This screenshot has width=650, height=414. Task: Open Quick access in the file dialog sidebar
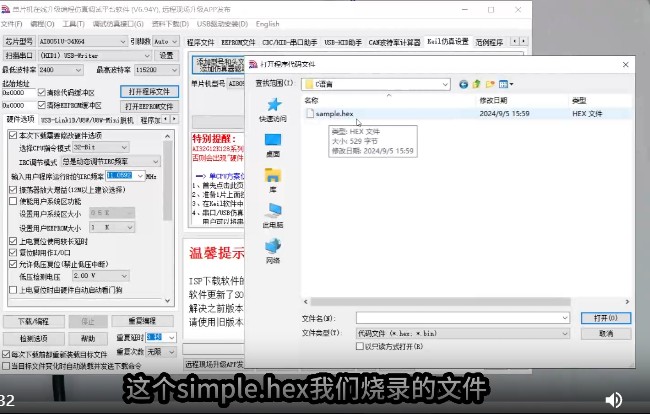[x=273, y=109]
